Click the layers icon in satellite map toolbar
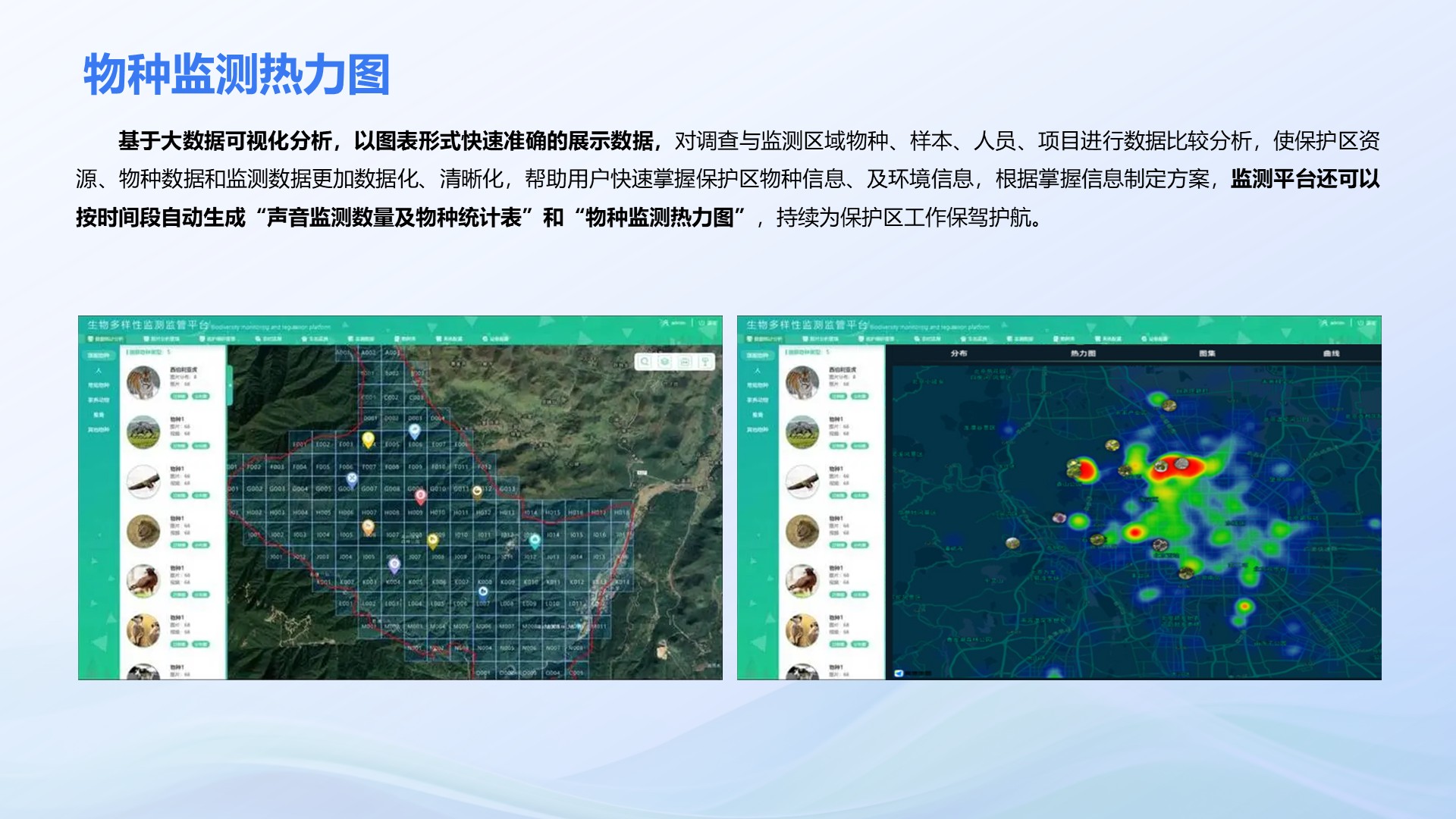Image resolution: width=1456 pixels, height=819 pixels. coord(665,362)
